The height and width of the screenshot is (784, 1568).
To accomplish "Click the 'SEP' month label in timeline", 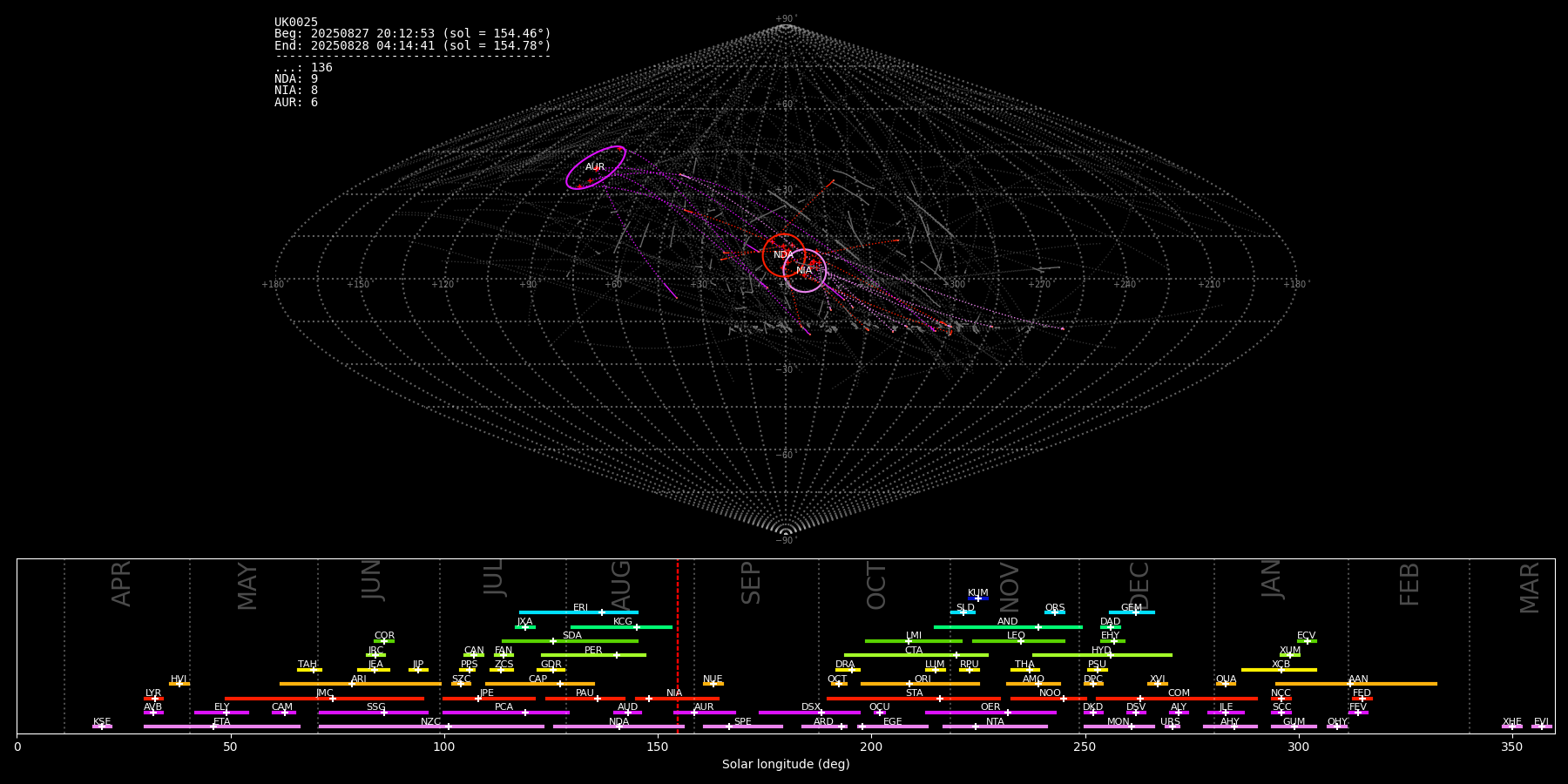I will coord(751,583).
